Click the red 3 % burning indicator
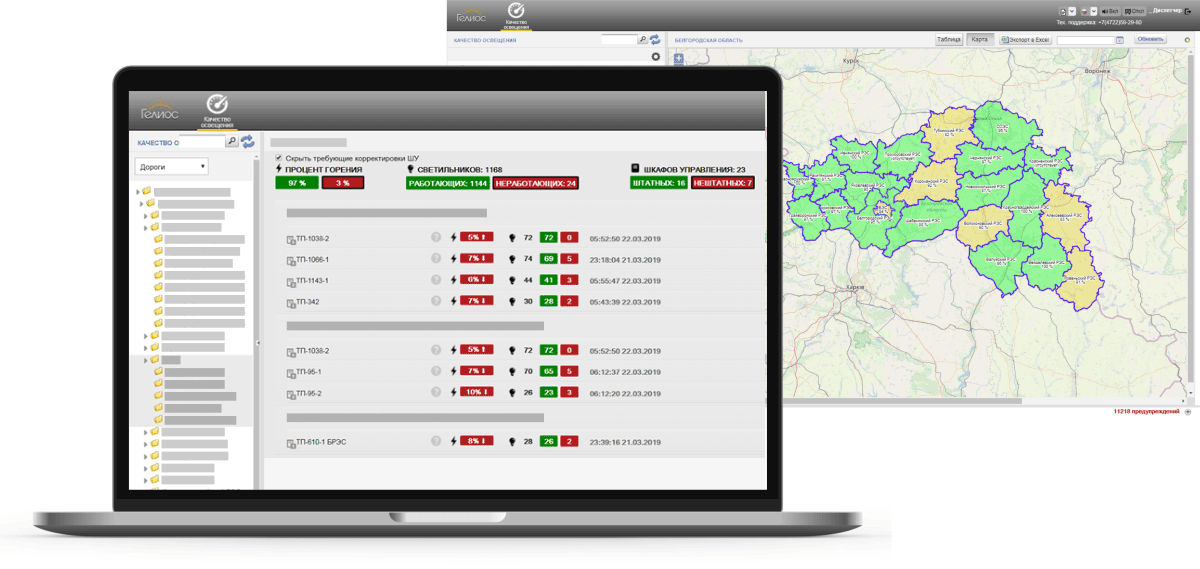Viewport: 1200px width, 569px height. pyautogui.click(x=343, y=183)
